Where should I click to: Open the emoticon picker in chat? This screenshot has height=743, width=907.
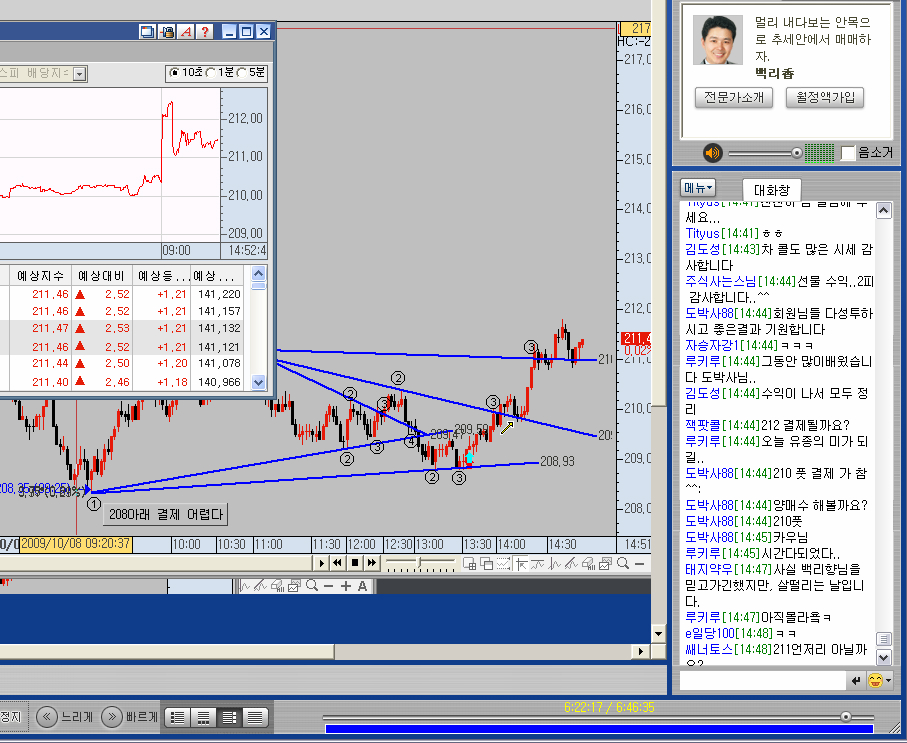(x=877, y=681)
